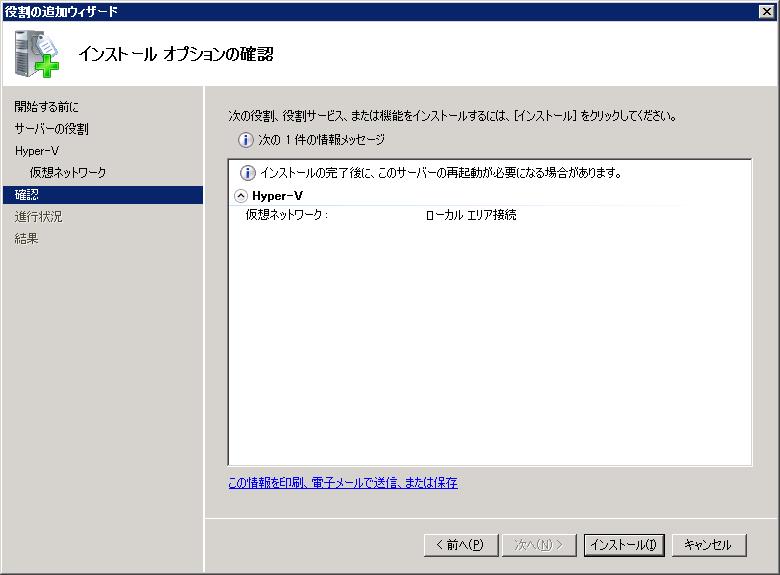Cancel the wizard with キャンセル button
The width and height of the screenshot is (780, 575).
click(x=709, y=545)
